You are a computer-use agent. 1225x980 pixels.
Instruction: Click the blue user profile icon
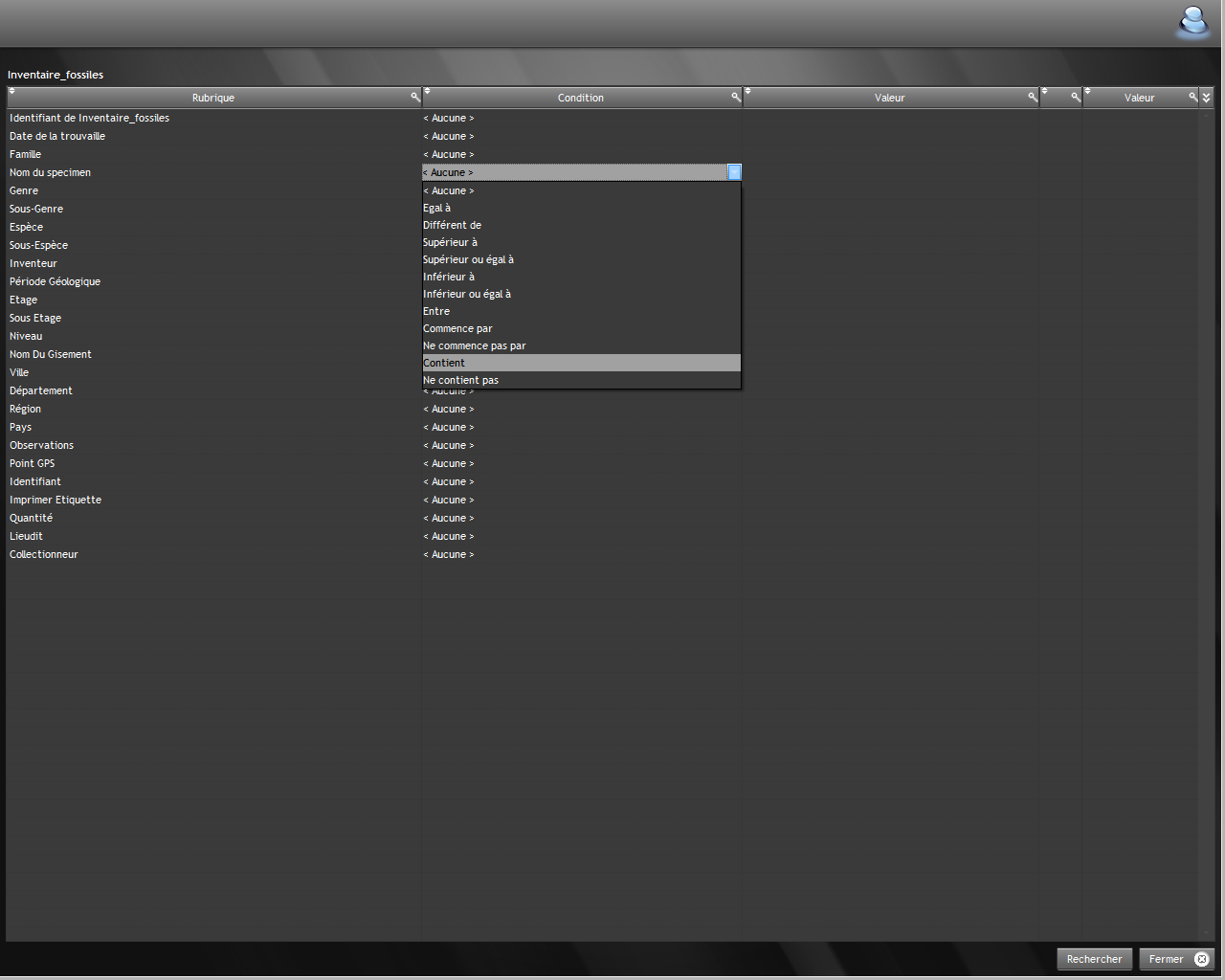1192,21
